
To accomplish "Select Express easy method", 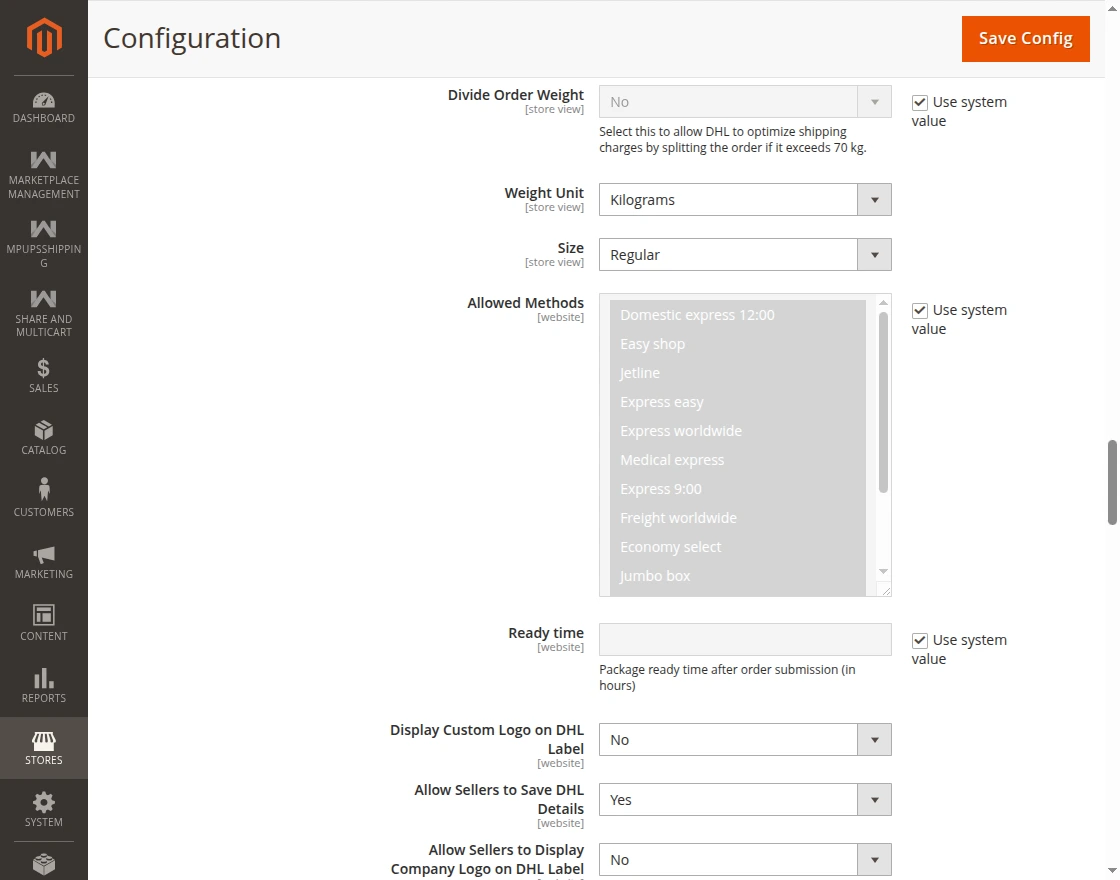I will click(x=738, y=402).
